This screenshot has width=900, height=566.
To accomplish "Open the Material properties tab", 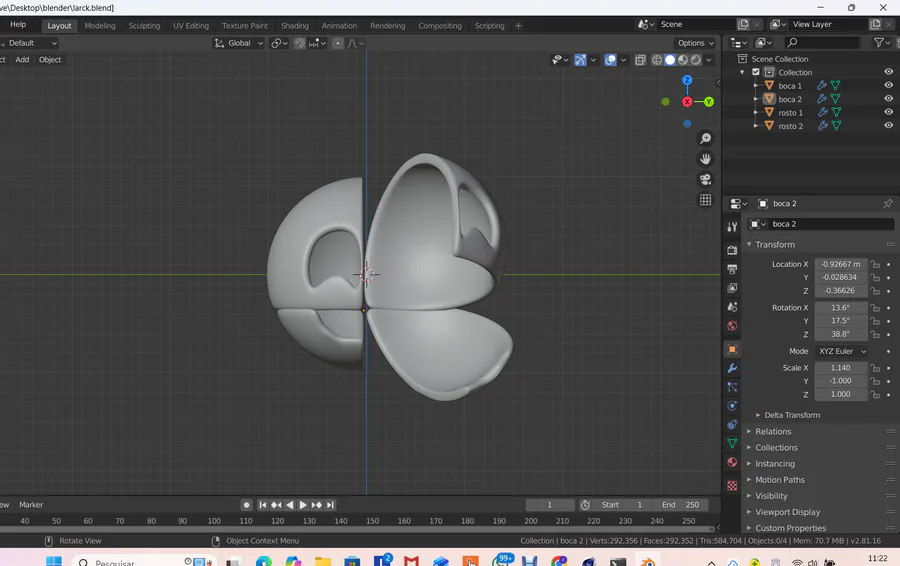I will pyautogui.click(x=732, y=462).
